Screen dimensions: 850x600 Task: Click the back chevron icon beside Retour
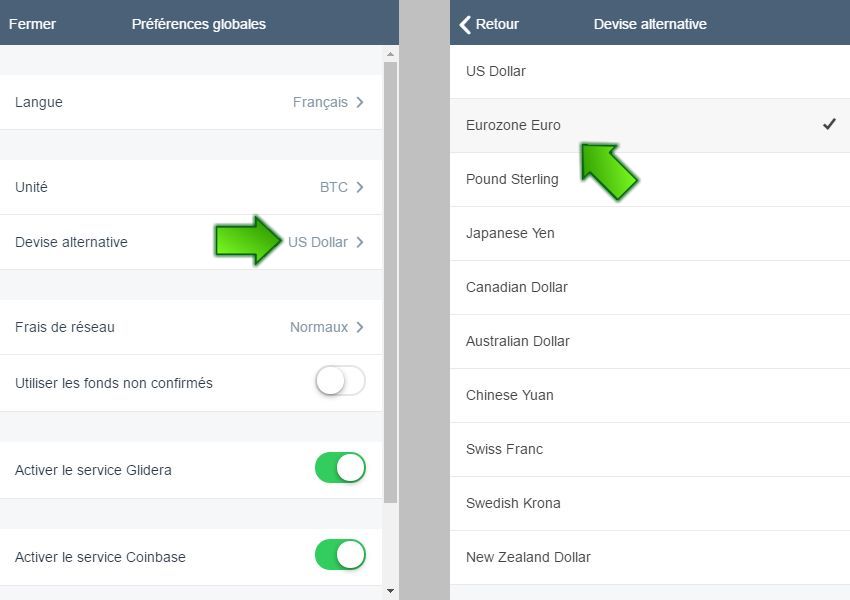[x=465, y=24]
